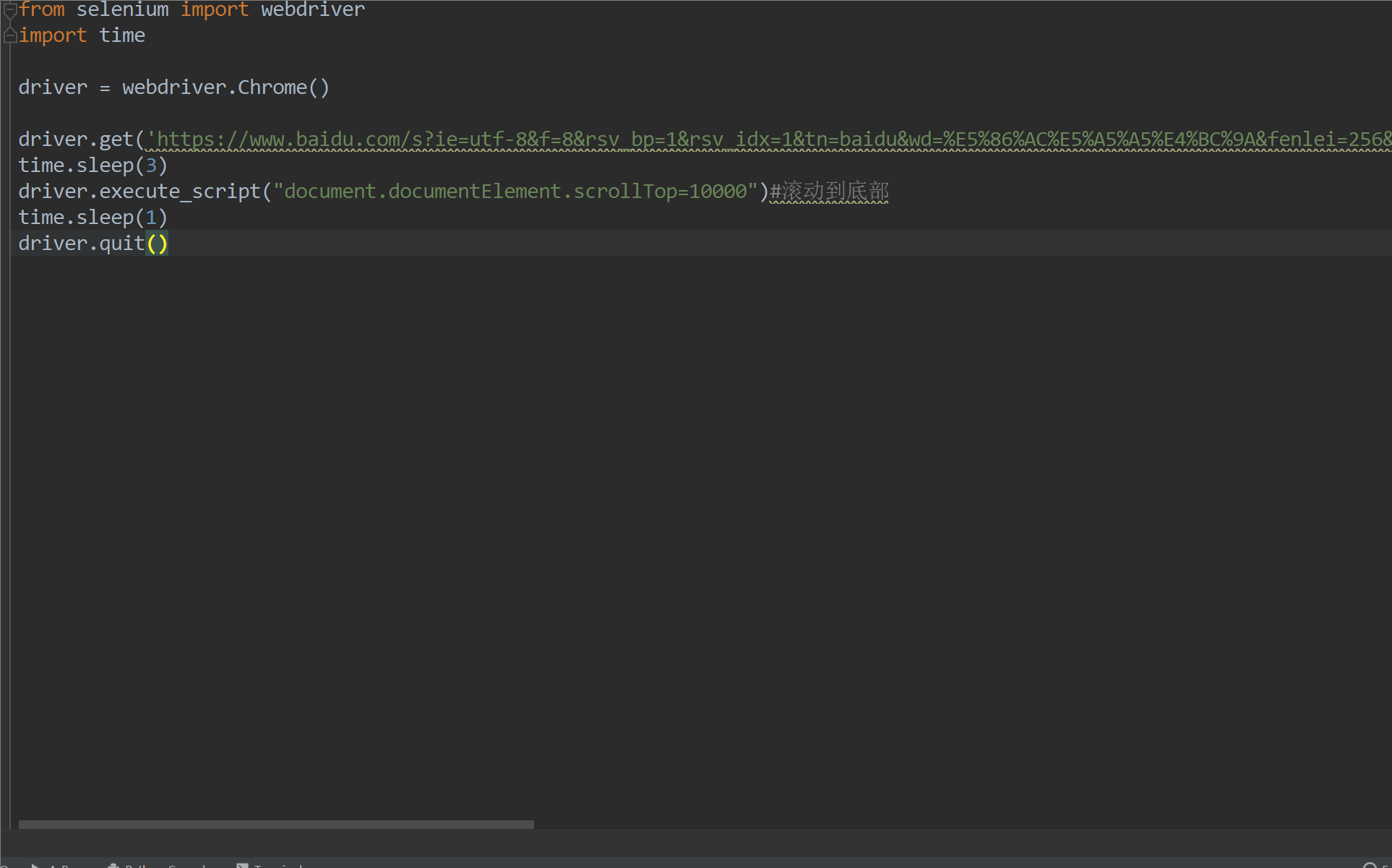Open the Event Log icon at bottom right
Viewport: 1392px width, 868px height.
pyautogui.click(x=1370, y=865)
